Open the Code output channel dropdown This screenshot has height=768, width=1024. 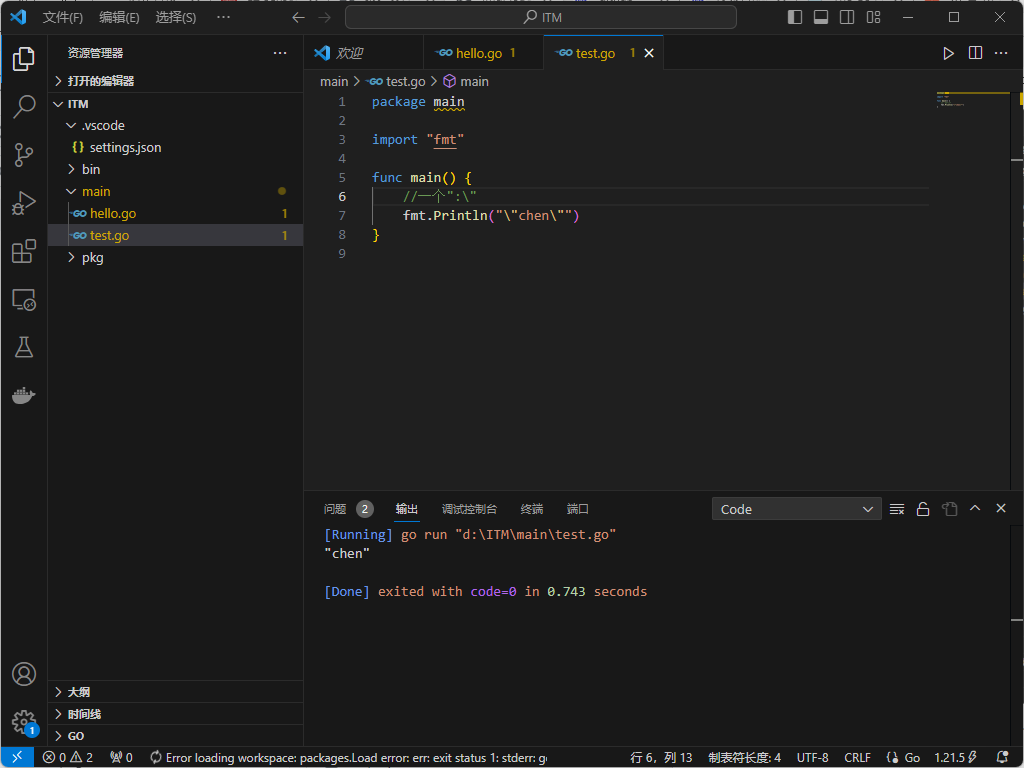(796, 509)
